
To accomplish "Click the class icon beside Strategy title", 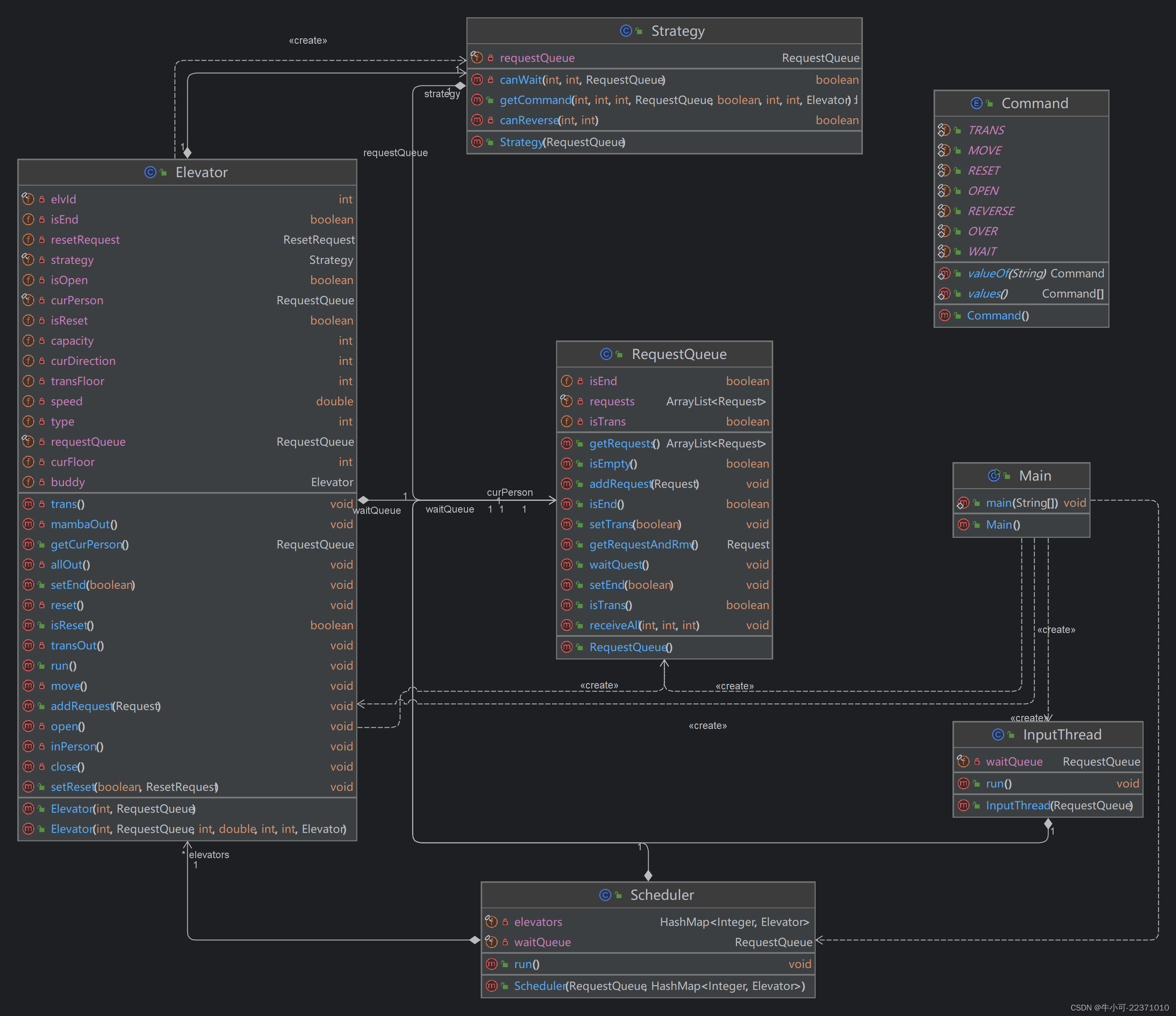I will [x=625, y=31].
